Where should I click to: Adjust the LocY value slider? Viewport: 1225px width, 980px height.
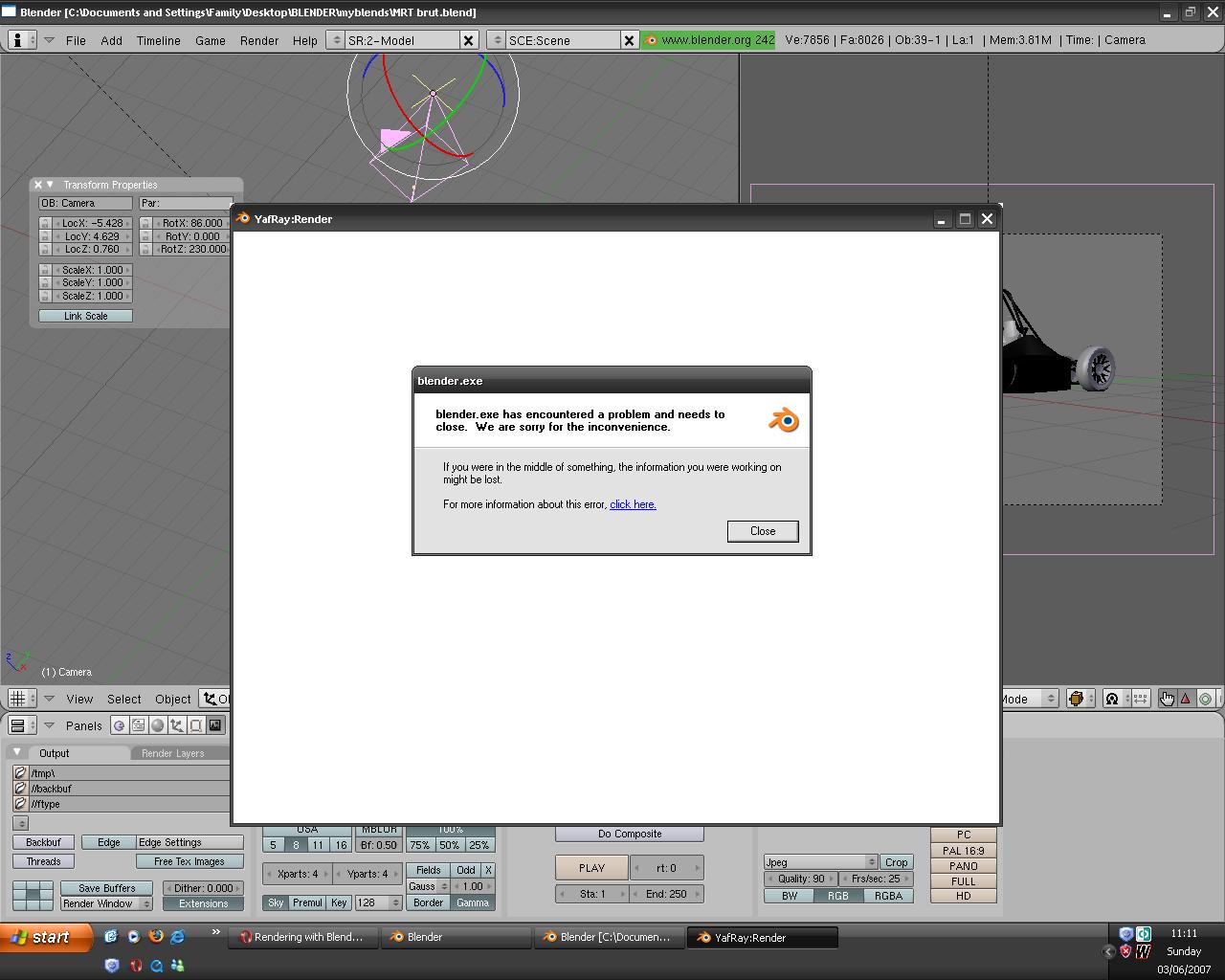pos(92,236)
